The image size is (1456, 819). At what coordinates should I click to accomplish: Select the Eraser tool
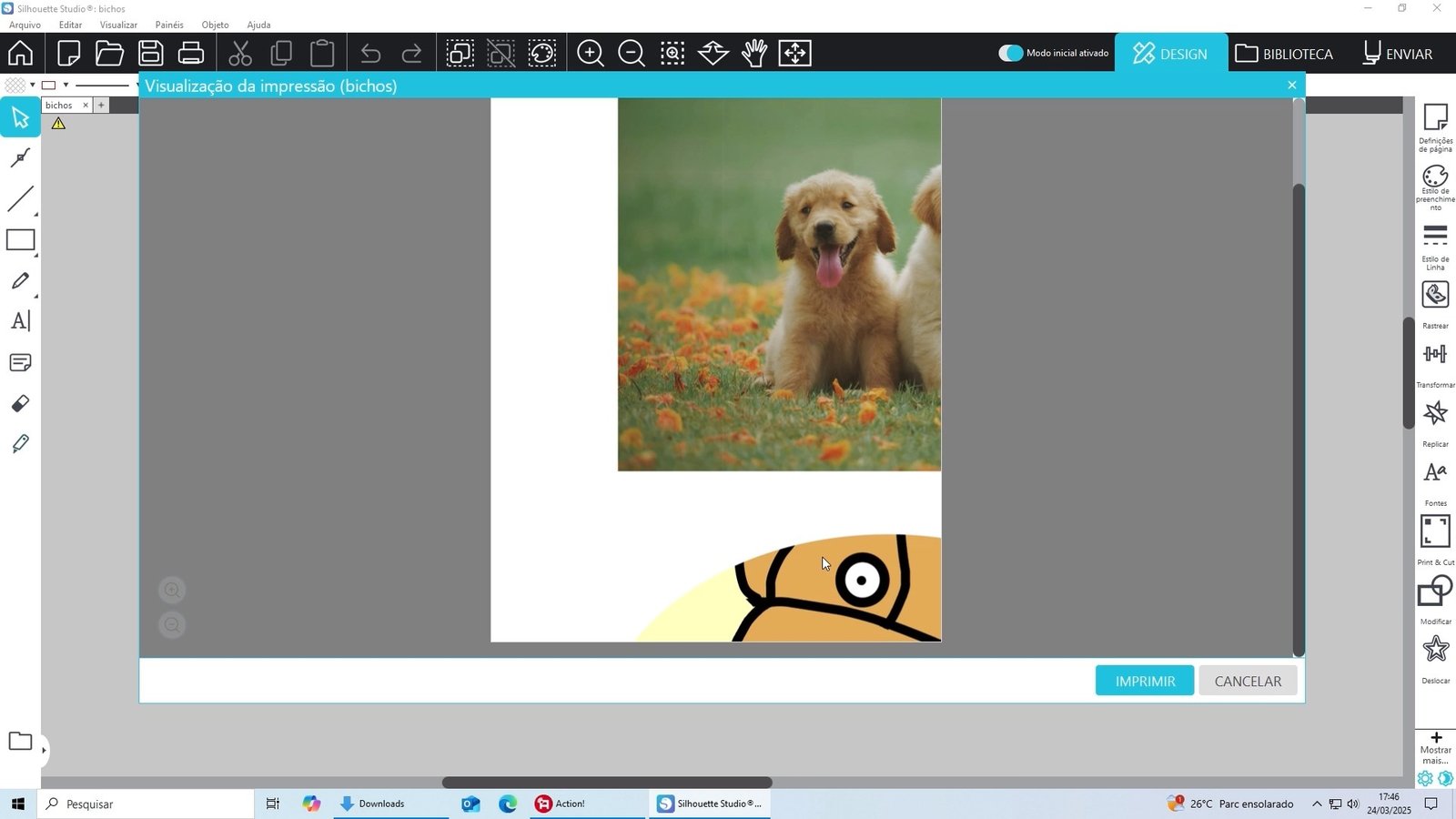[x=20, y=403]
